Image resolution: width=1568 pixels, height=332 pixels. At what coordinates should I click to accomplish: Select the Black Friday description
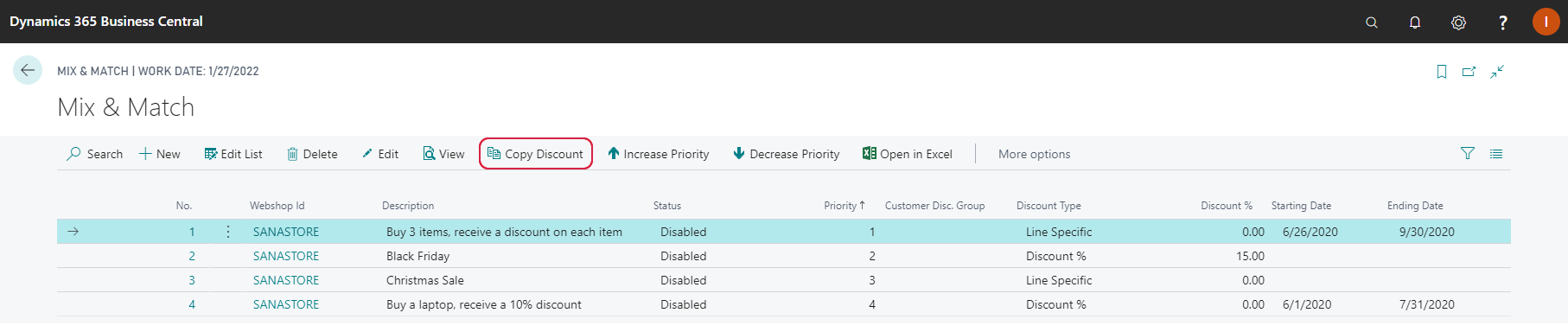pos(417,256)
